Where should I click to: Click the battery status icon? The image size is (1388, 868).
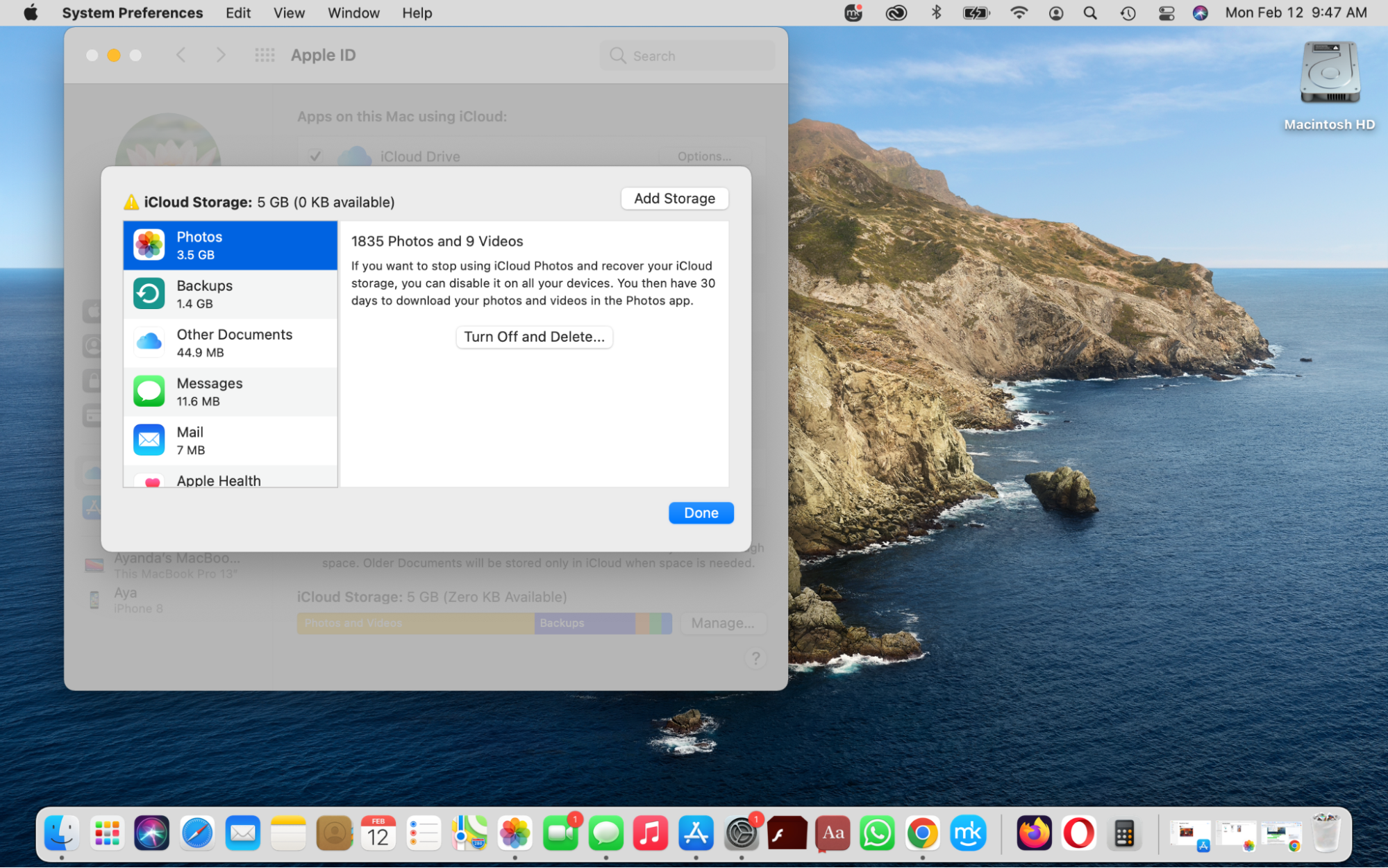[976, 12]
